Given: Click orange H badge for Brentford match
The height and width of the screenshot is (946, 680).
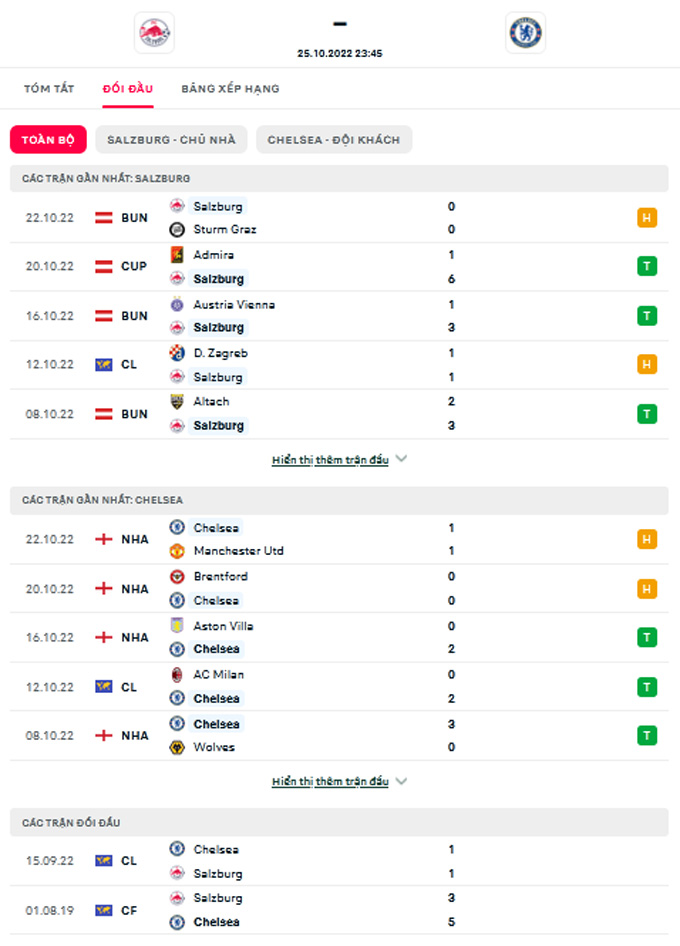Looking at the screenshot, I should pyautogui.click(x=647, y=589).
